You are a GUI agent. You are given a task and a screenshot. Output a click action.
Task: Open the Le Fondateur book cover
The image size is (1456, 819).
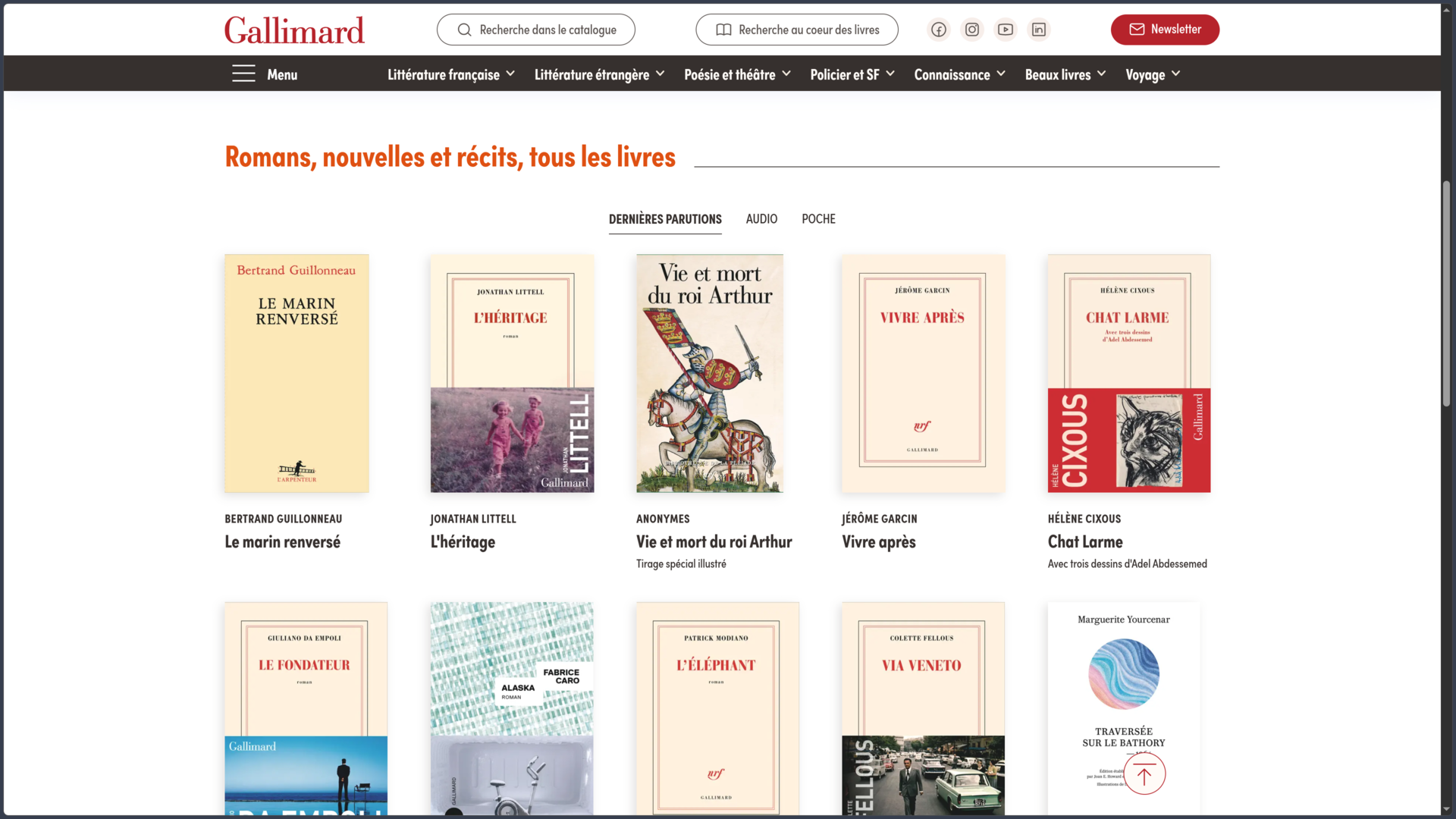[306, 709]
